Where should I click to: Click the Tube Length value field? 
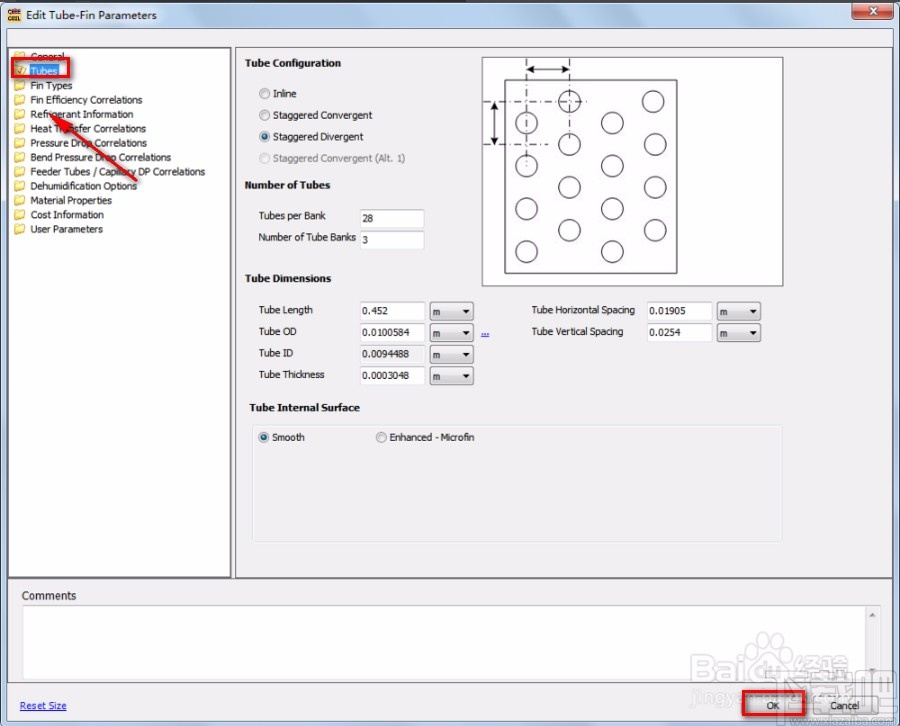pyautogui.click(x=392, y=311)
